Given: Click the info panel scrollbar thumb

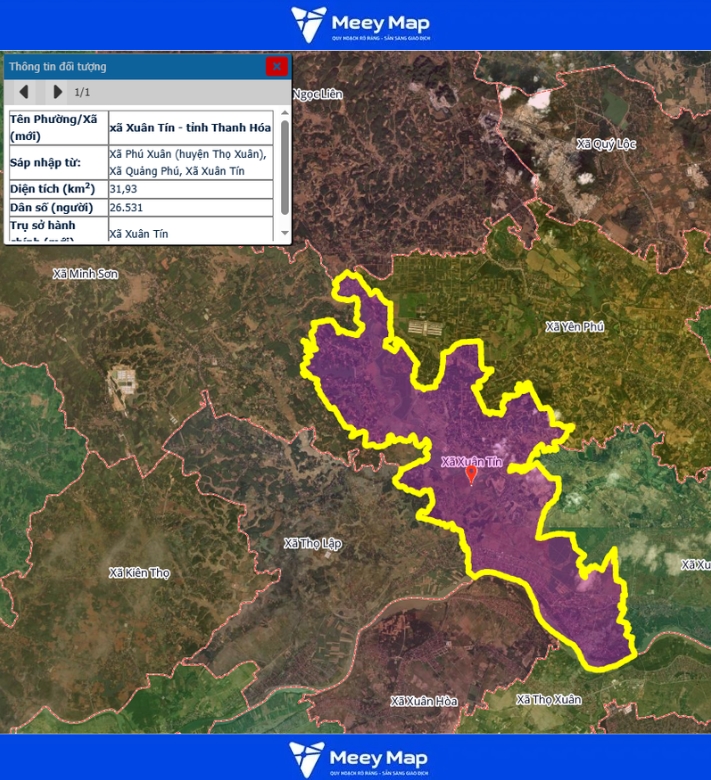Looking at the screenshot, I should [285, 165].
